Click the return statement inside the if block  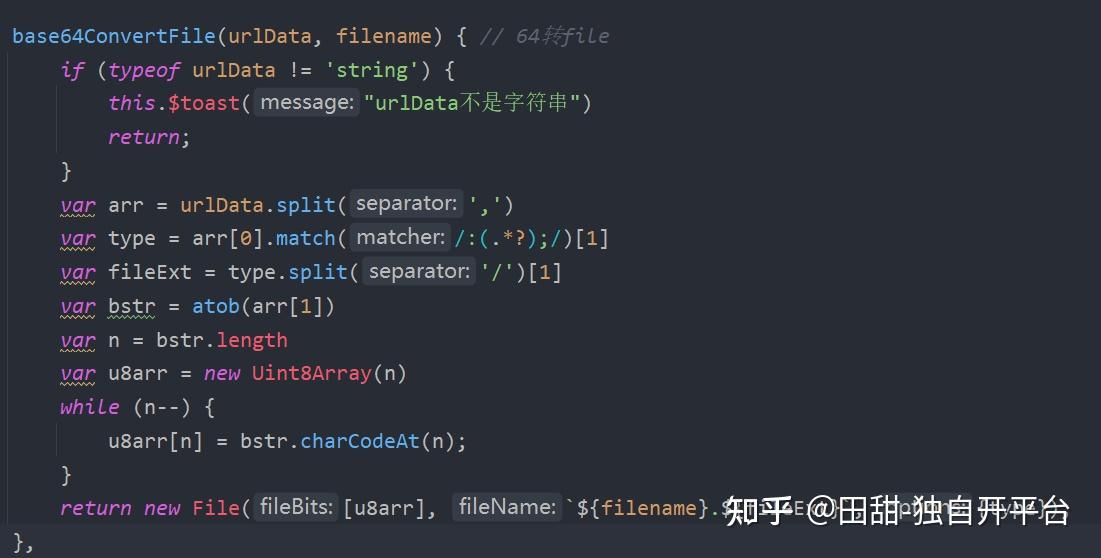click(x=149, y=137)
